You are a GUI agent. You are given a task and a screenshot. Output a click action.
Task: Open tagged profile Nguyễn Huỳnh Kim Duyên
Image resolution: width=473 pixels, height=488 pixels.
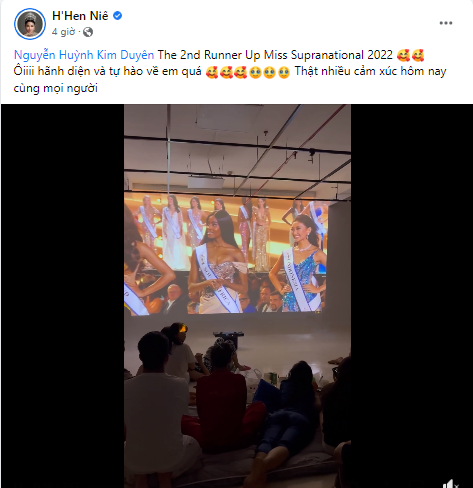click(84, 55)
